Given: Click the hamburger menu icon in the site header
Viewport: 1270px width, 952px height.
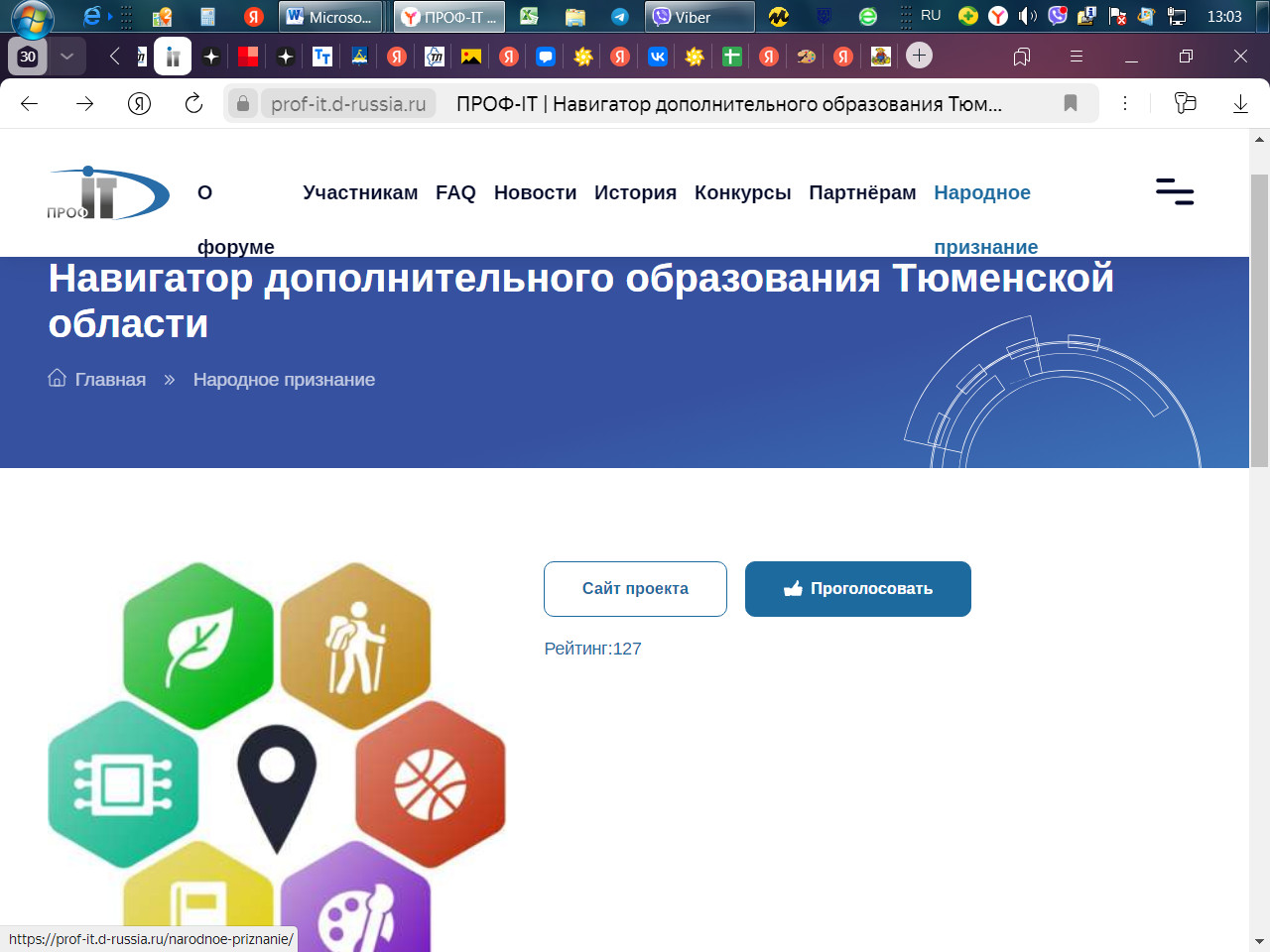Looking at the screenshot, I should (1175, 193).
